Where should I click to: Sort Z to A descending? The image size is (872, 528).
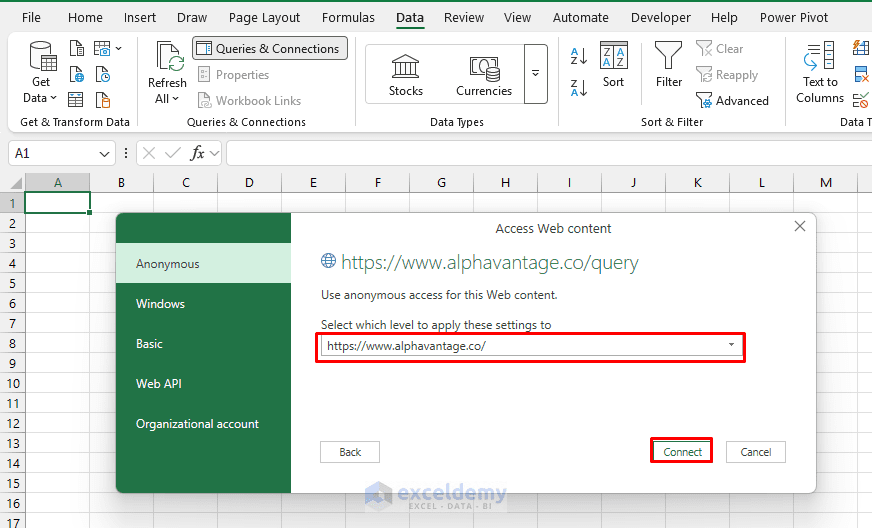[578, 88]
